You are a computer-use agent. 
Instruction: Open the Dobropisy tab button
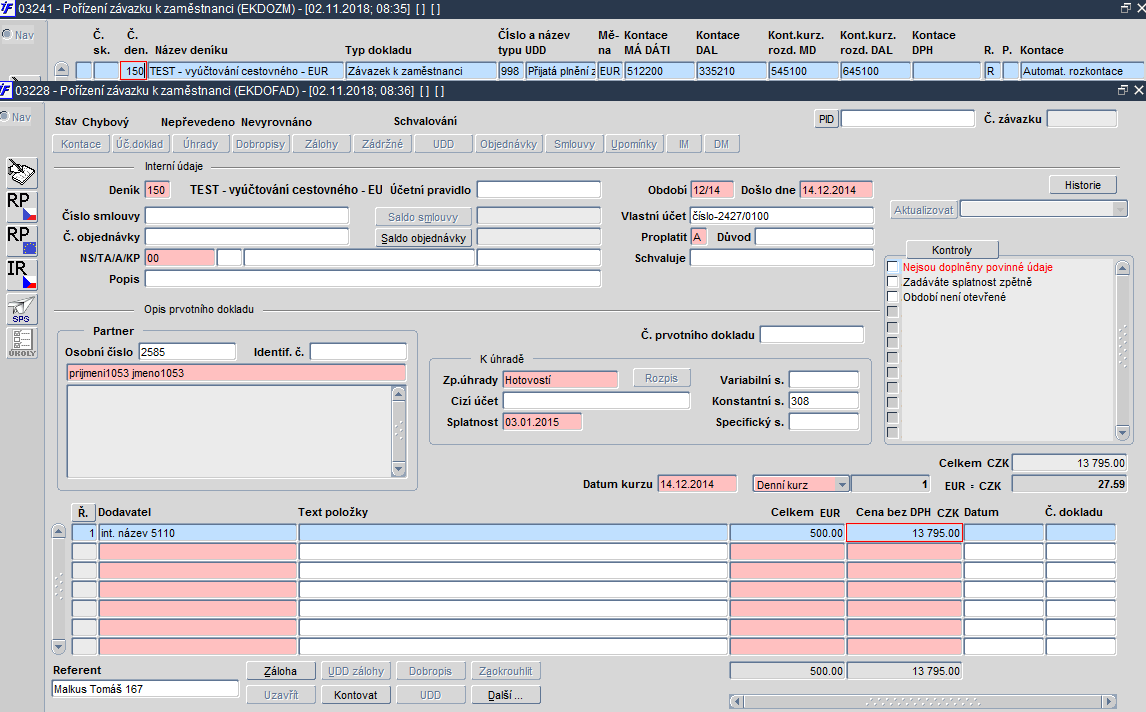(260, 144)
